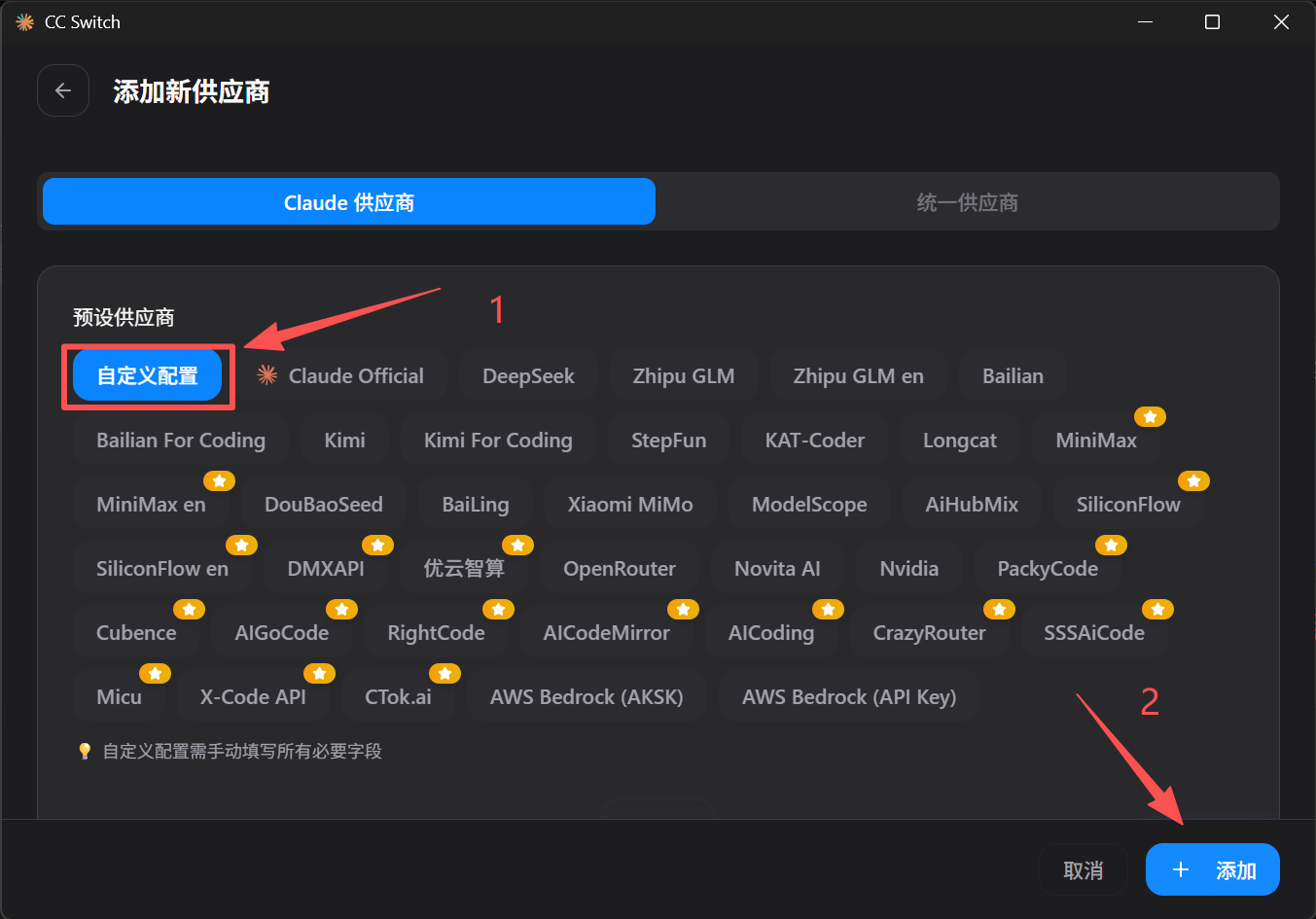1316x919 pixels.
Task: Click the star badge on MiniMax preset
Action: pyautogui.click(x=1150, y=417)
